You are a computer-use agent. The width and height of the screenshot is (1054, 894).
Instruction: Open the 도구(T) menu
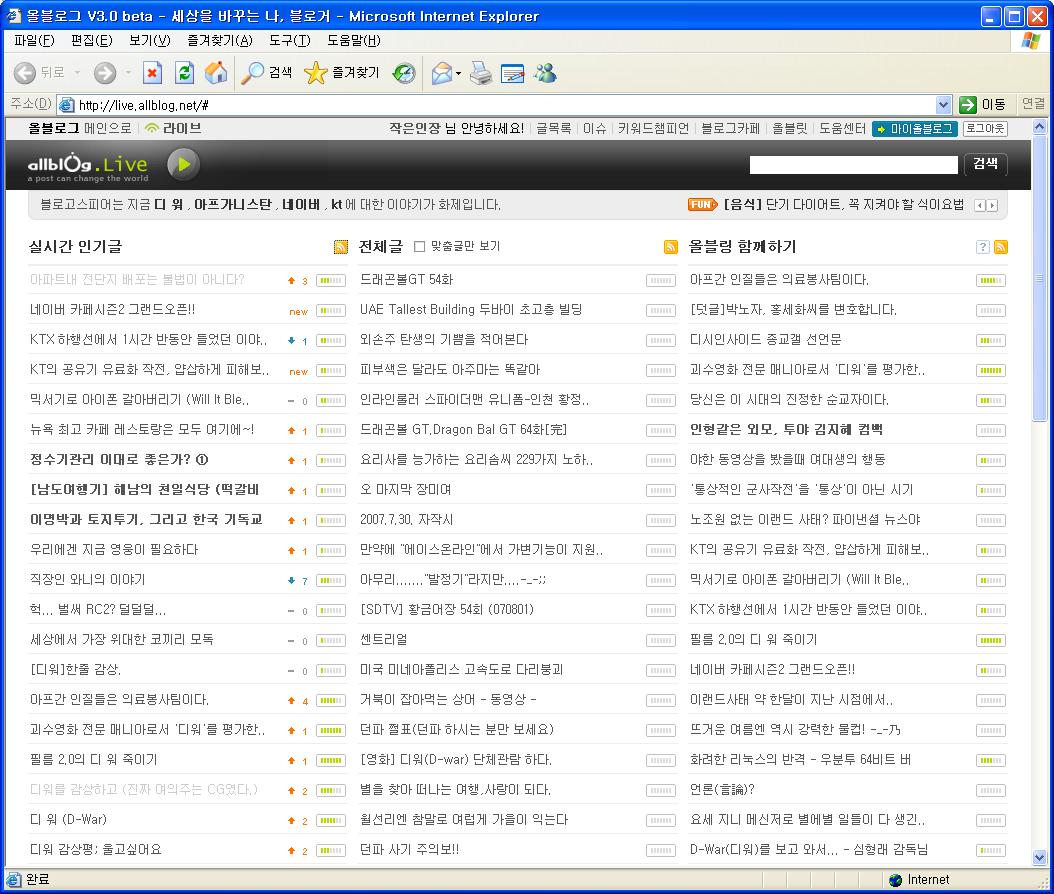pyautogui.click(x=289, y=40)
